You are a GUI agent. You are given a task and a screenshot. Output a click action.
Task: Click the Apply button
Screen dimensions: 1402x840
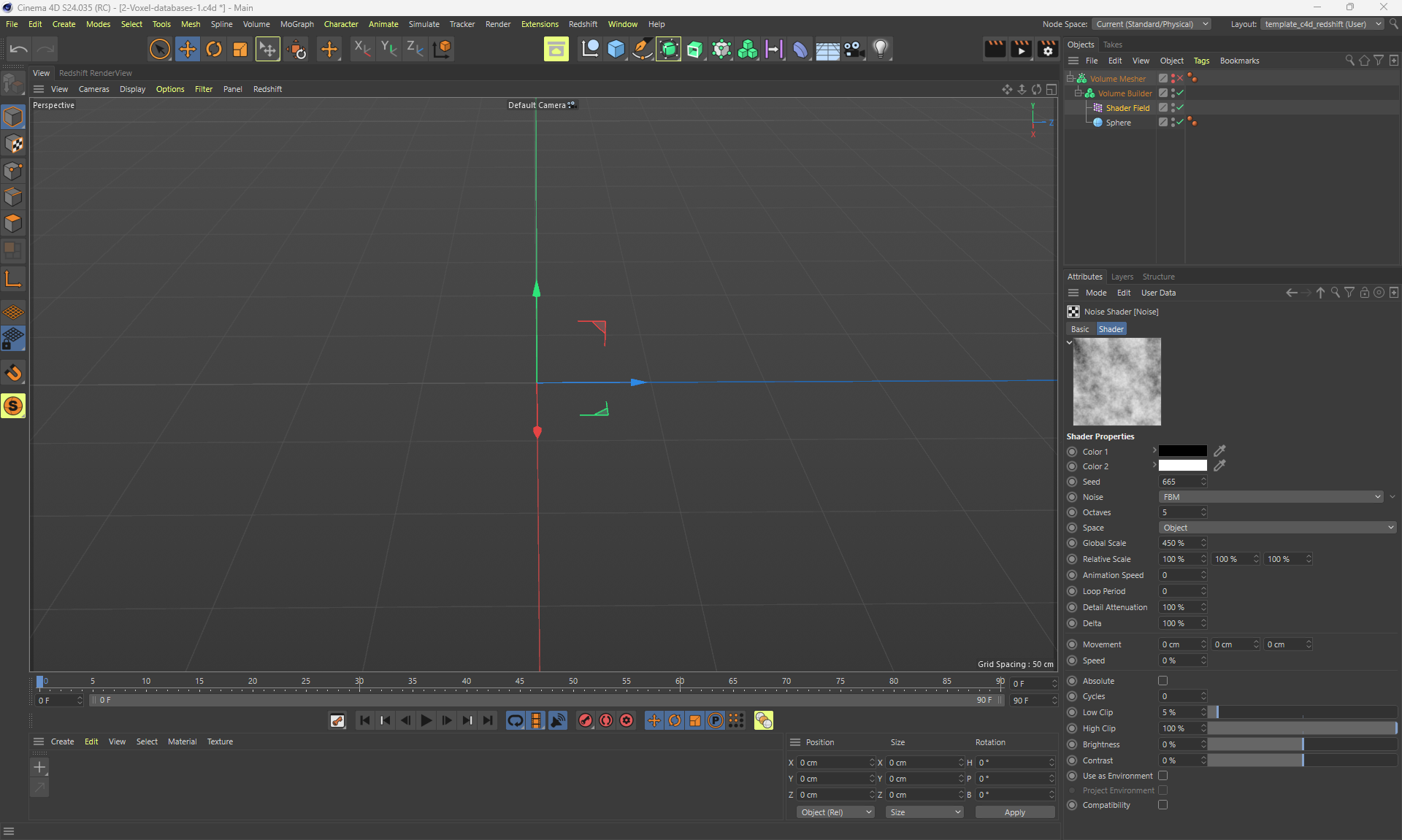coord(1014,812)
